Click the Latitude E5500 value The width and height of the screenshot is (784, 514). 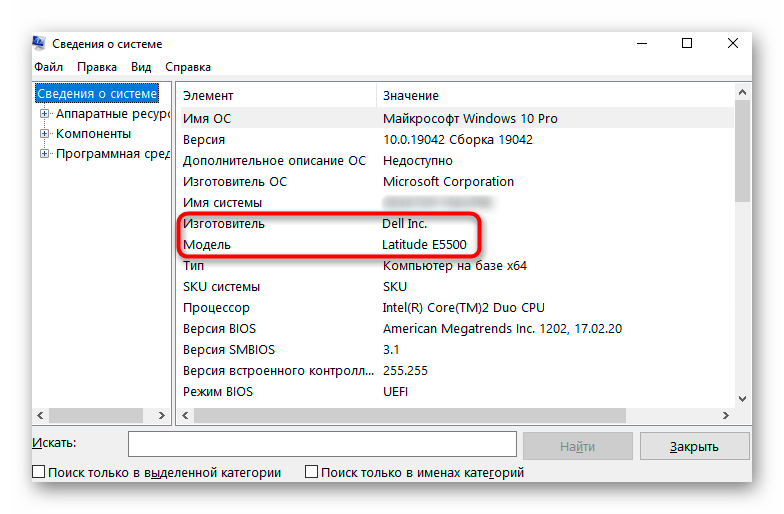point(424,244)
